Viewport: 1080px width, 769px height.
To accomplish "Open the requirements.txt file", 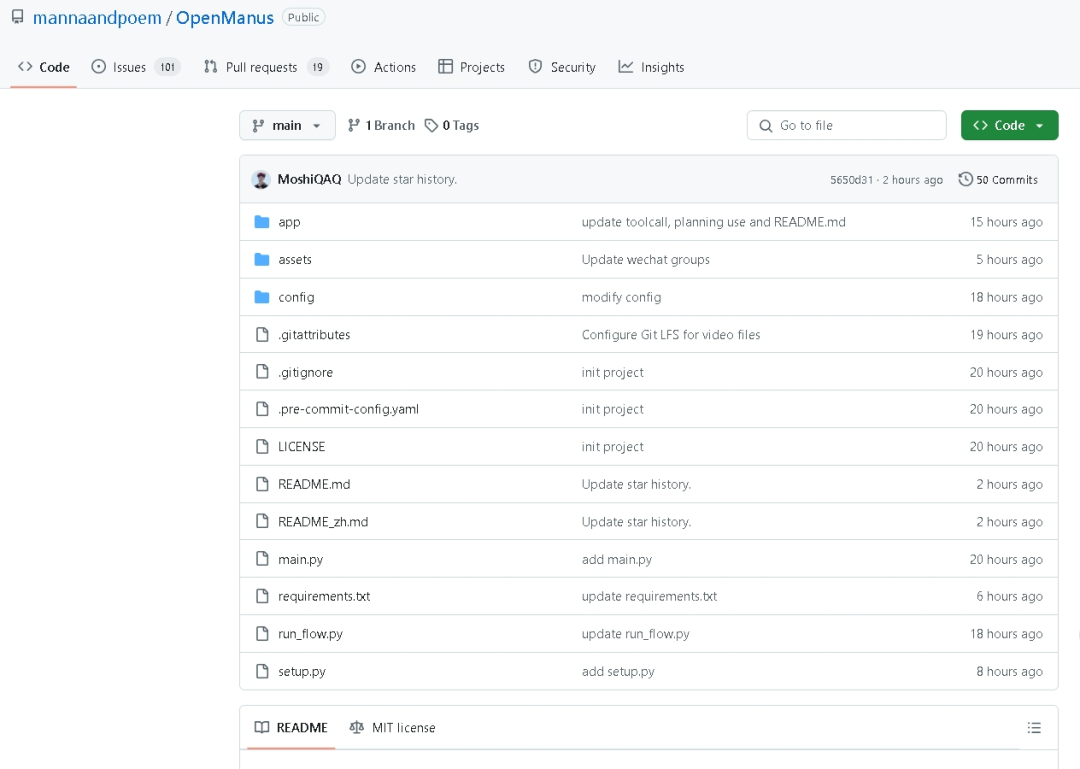I will point(324,596).
